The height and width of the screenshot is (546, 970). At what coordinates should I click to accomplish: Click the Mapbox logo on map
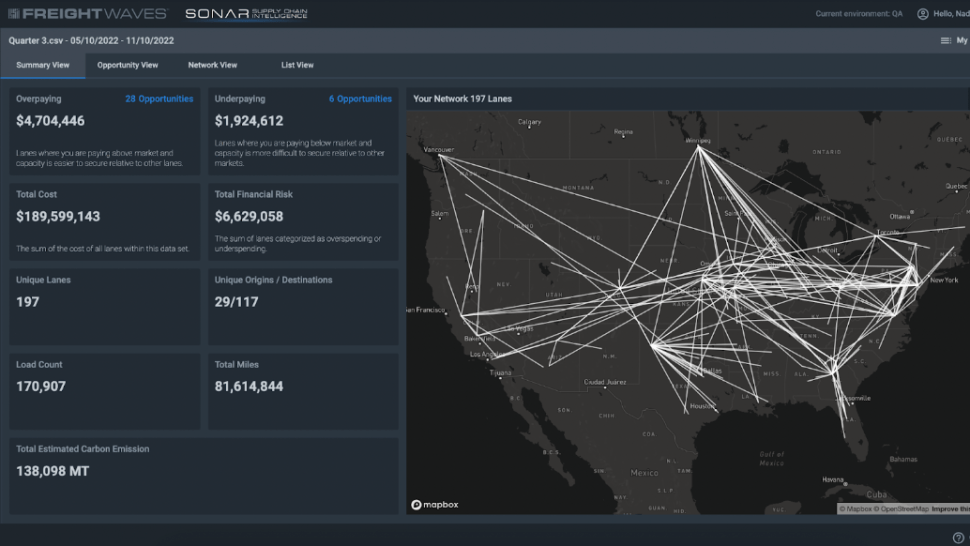(x=435, y=505)
